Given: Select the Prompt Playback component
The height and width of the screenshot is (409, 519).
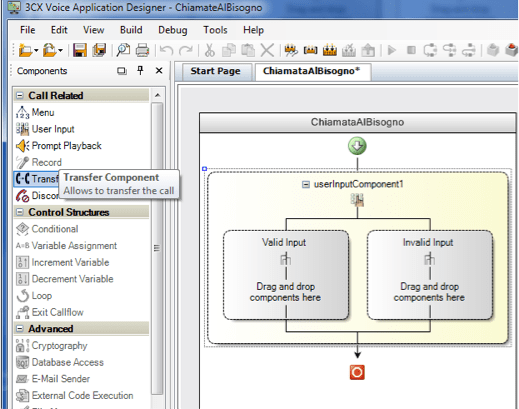Looking at the screenshot, I should coord(59,146).
